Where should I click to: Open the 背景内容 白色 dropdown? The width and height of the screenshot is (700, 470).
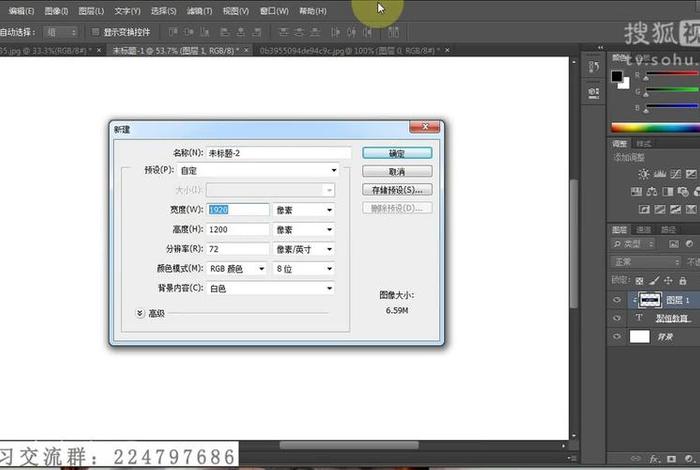(271, 288)
